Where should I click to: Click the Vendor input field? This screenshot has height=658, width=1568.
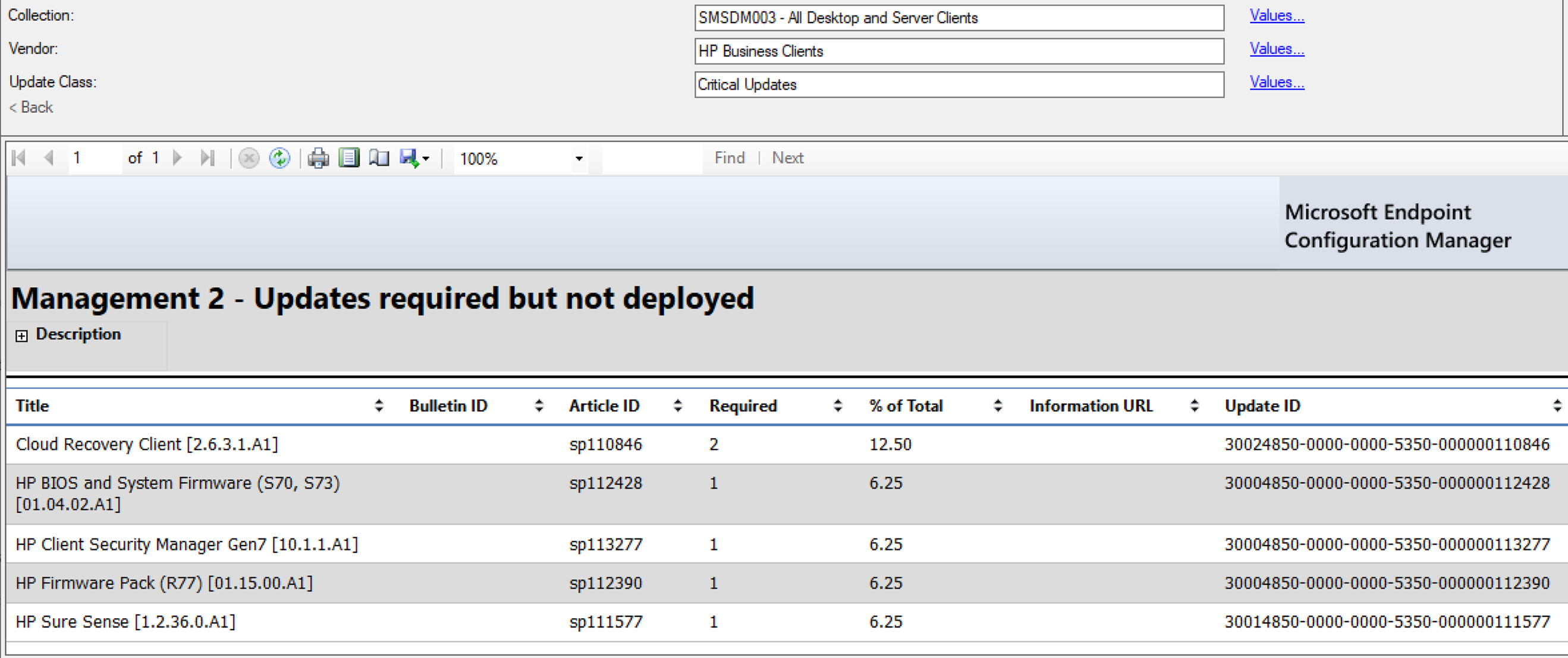959,51
